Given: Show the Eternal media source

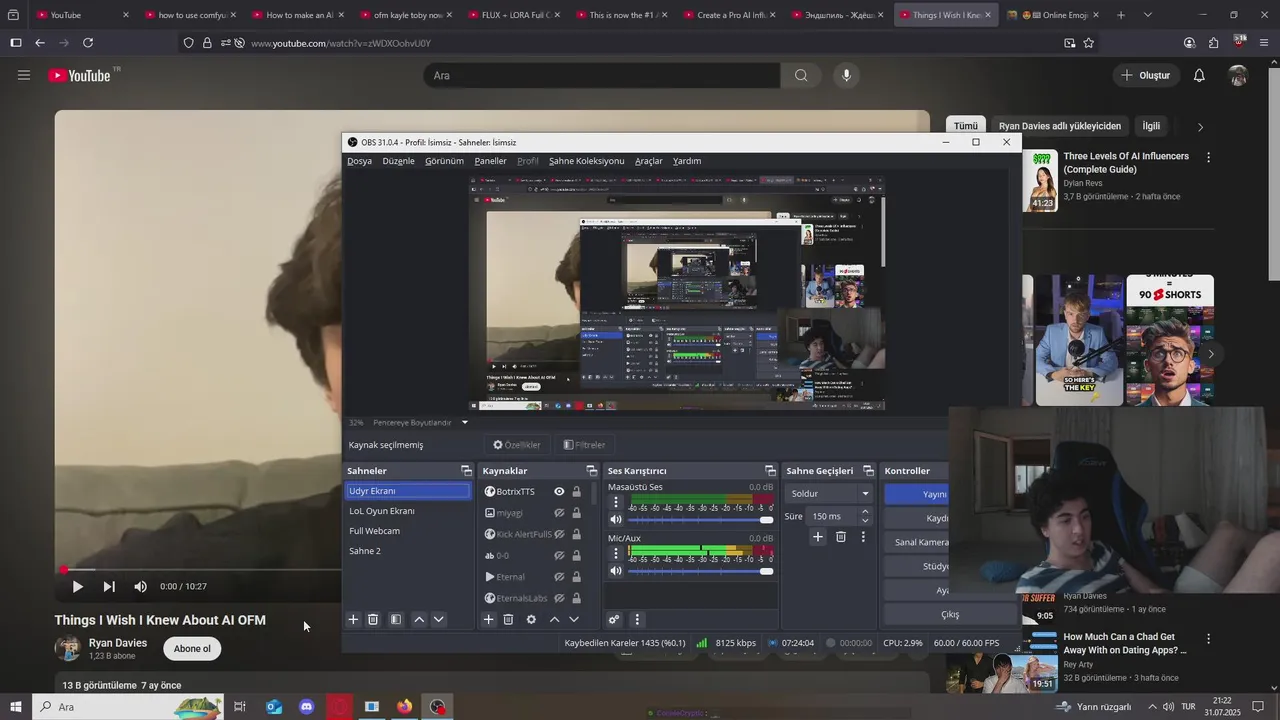Looking at the screenshot, I should (x=559, y=577).
